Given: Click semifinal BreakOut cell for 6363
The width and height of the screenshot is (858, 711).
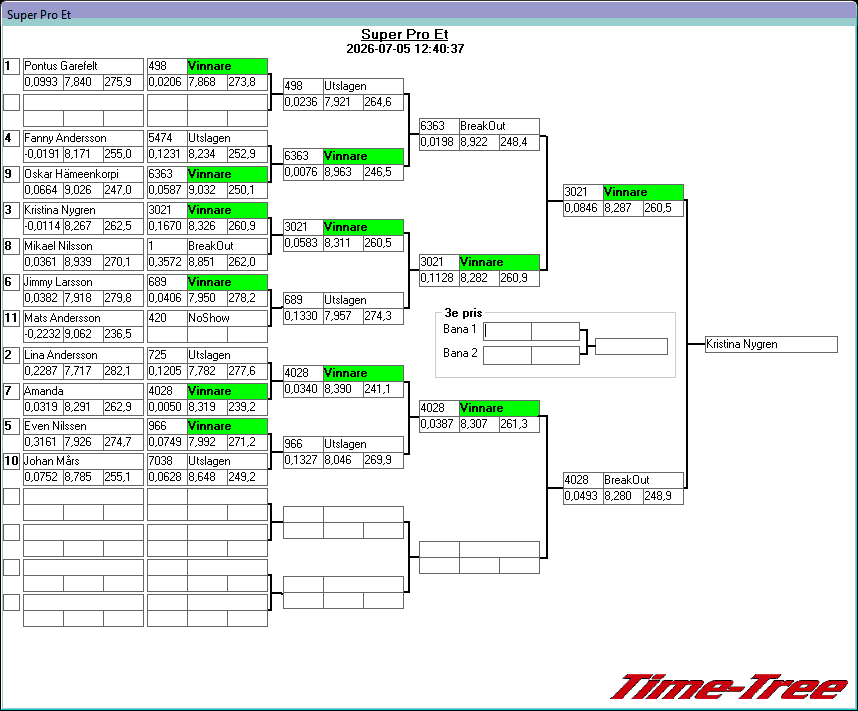Looking at the screenshot, I should point(499,126).
